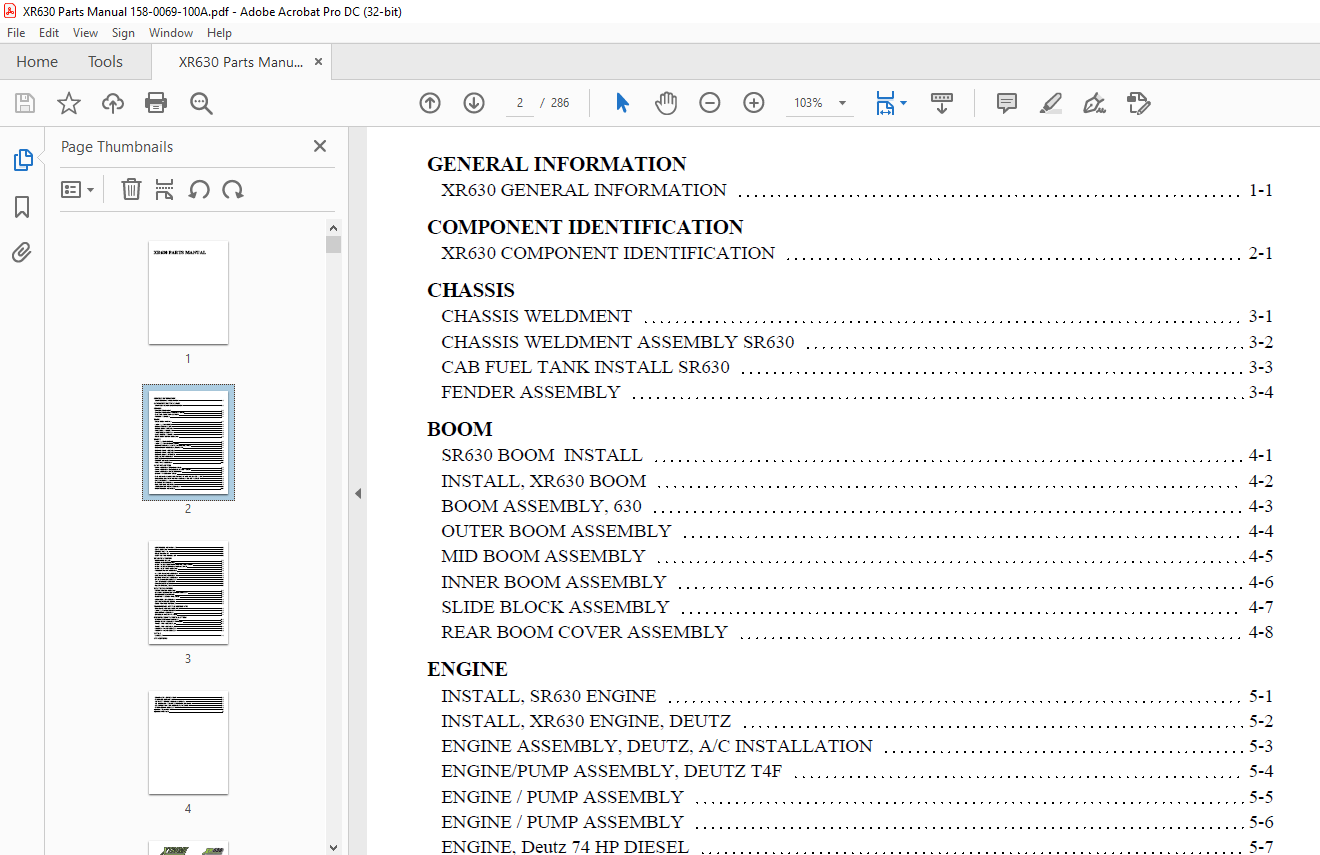Open Page Thumbnails sidebar icon
Image resolution: width=1320 pixels, height=855 pixels.
22,160
